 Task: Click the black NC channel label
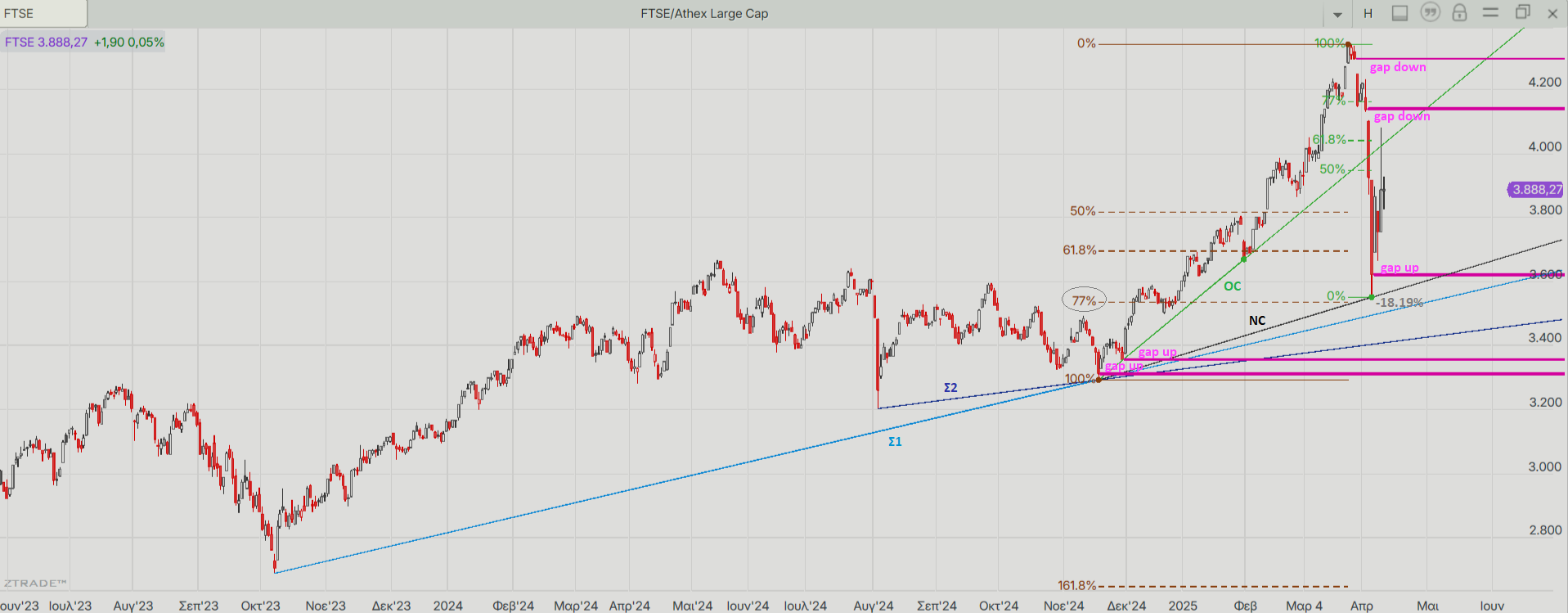[x=1257, y=320]
